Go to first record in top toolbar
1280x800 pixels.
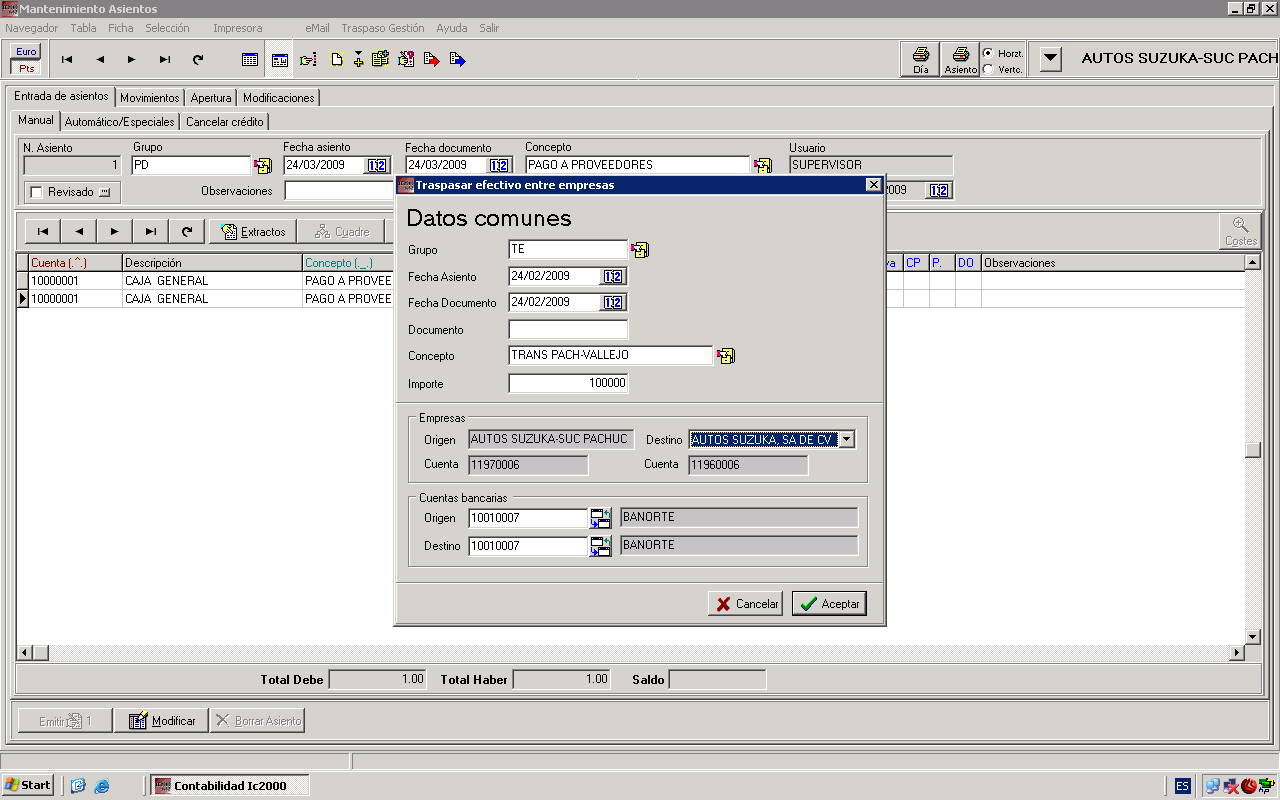[x=67, y=60]
